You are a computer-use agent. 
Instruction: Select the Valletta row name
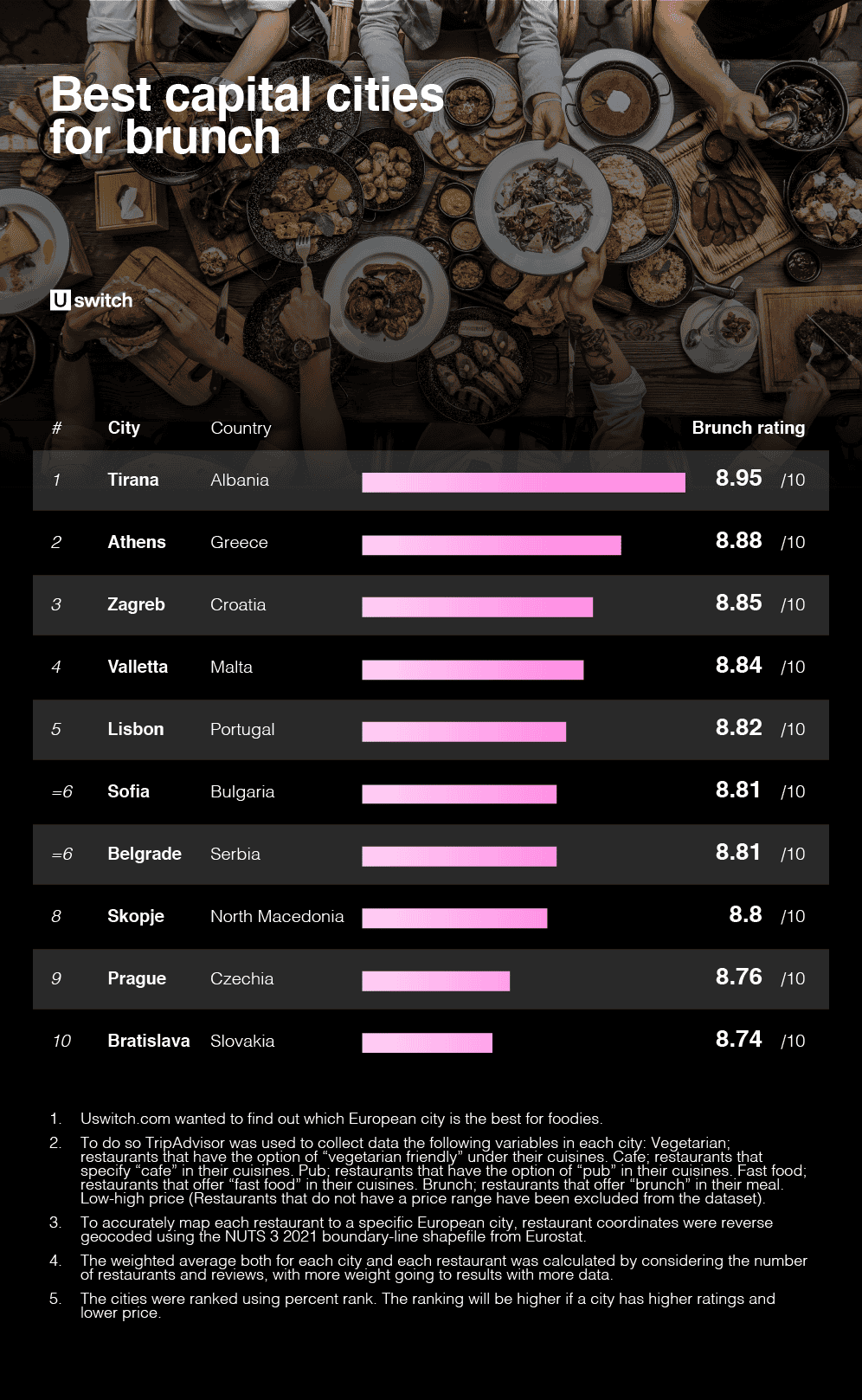coord(138,667)
